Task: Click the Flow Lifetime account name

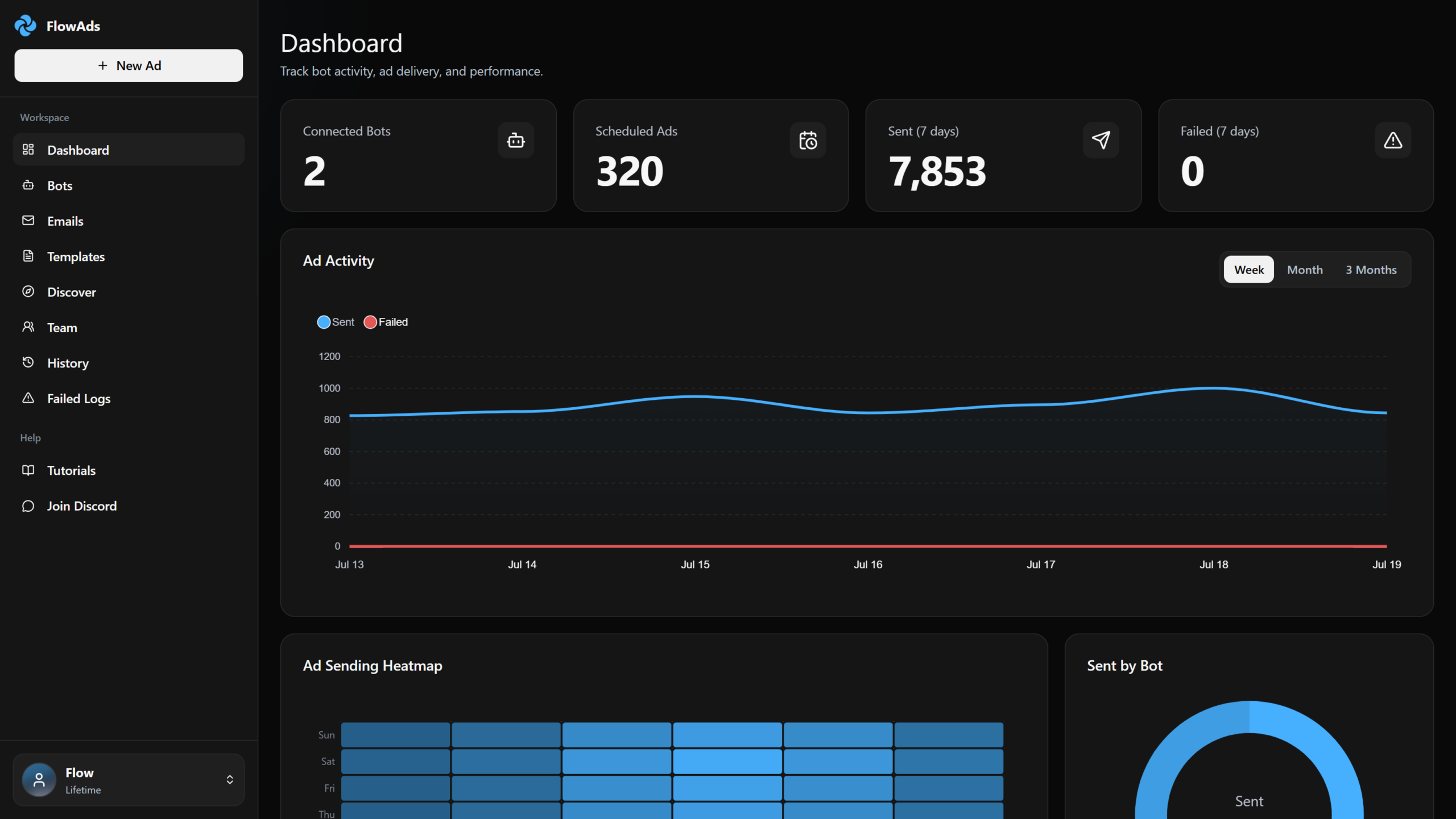Action: pos(80,772)
